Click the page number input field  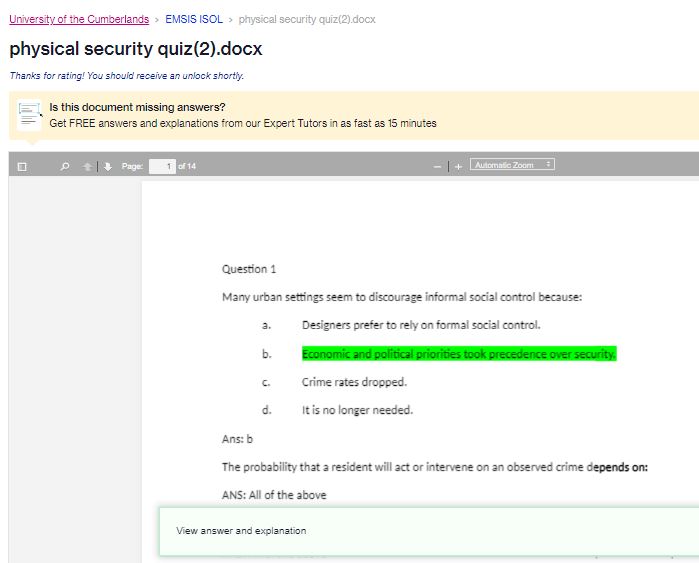[162, 166]
